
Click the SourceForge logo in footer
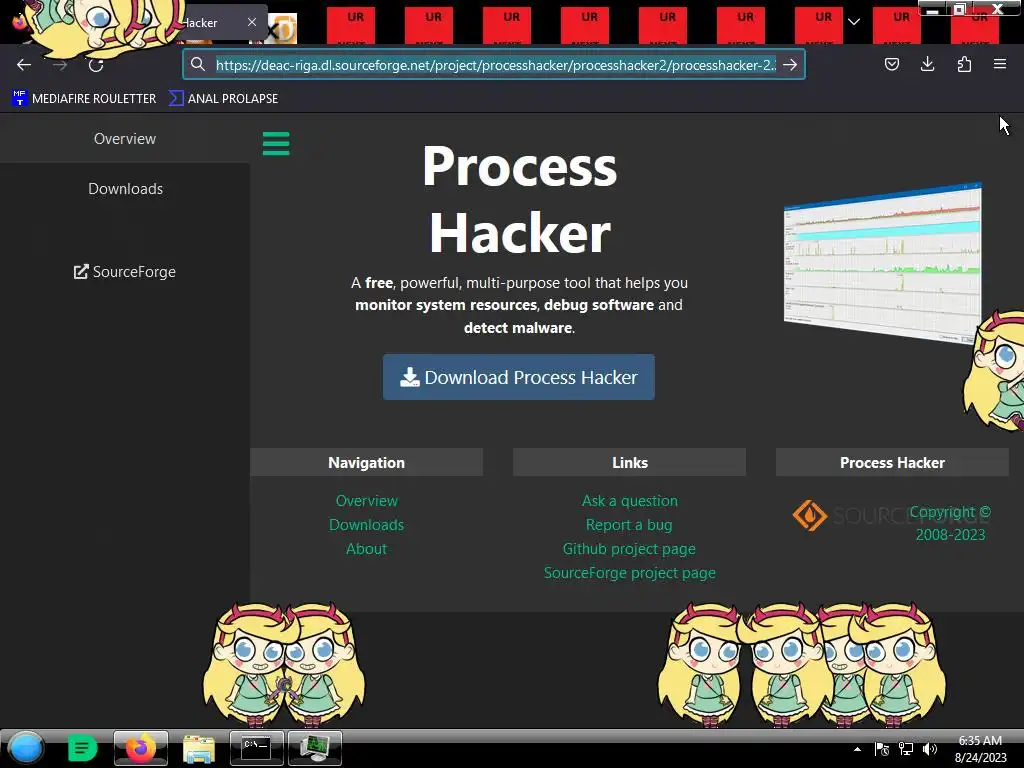pyautogui.click(x=891, y=515)
